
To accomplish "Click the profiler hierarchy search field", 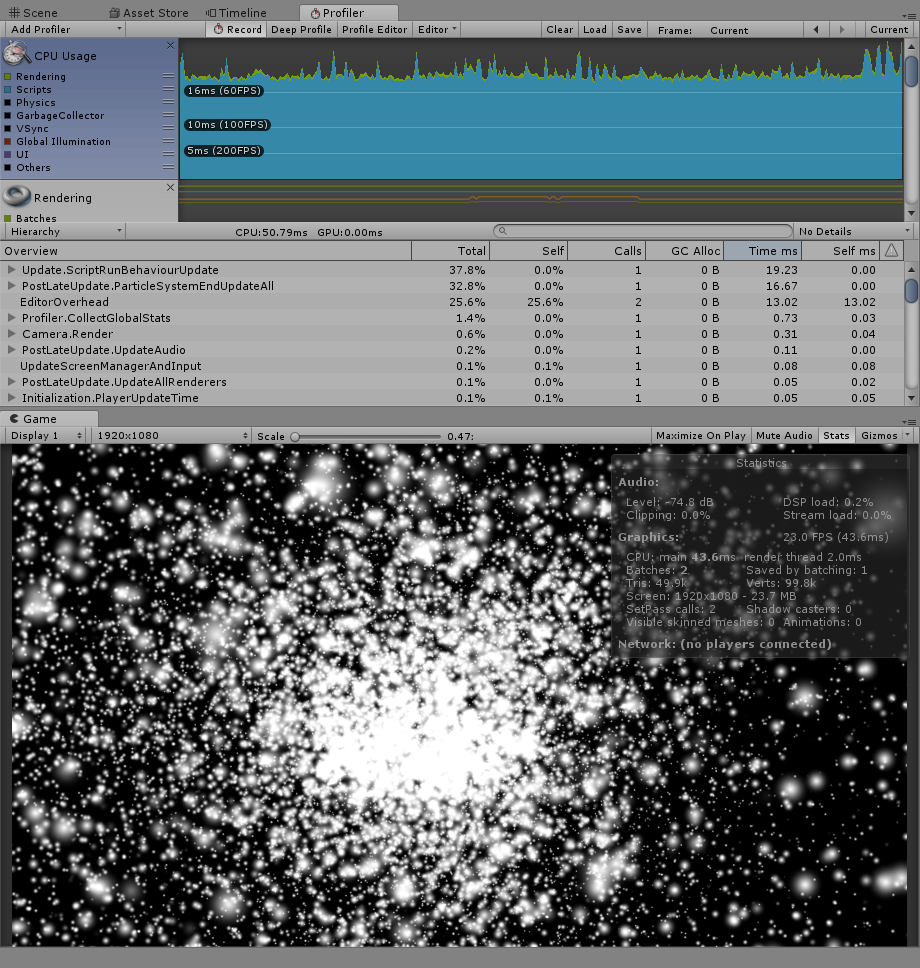I will point(643,231).
